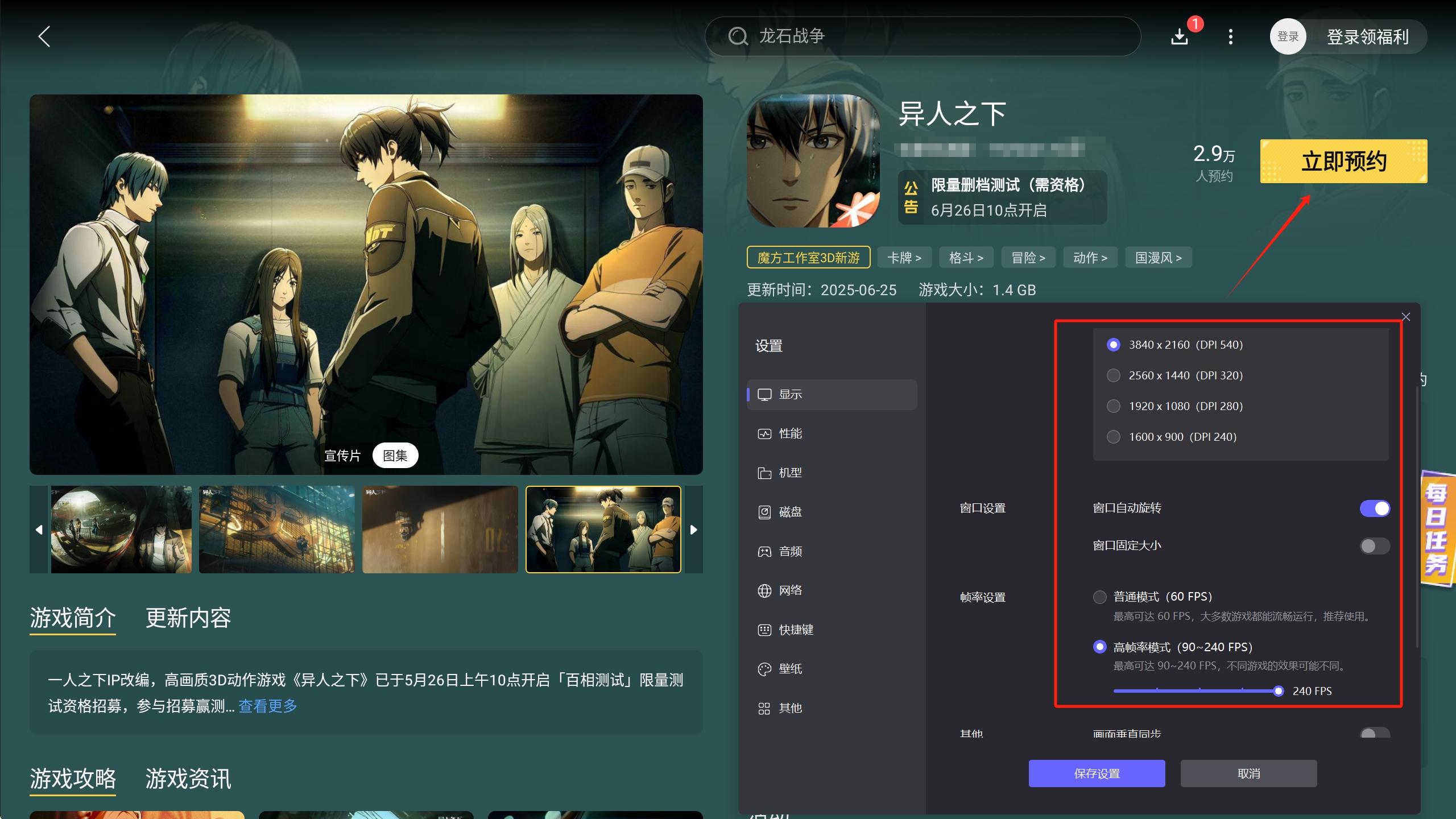Open 壁纸 wallpaper settings section
1456x819 pixels.
pos(832,669)
